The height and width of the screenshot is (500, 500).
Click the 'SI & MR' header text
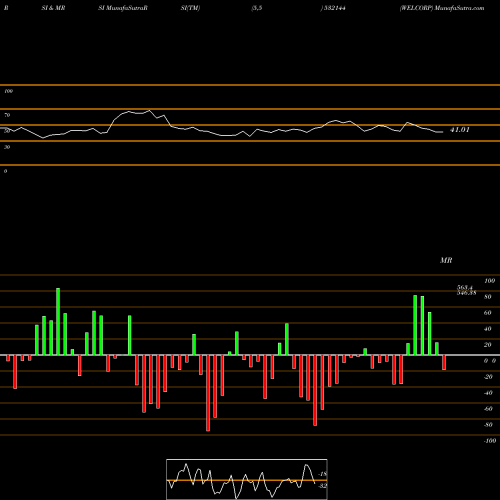53,8
